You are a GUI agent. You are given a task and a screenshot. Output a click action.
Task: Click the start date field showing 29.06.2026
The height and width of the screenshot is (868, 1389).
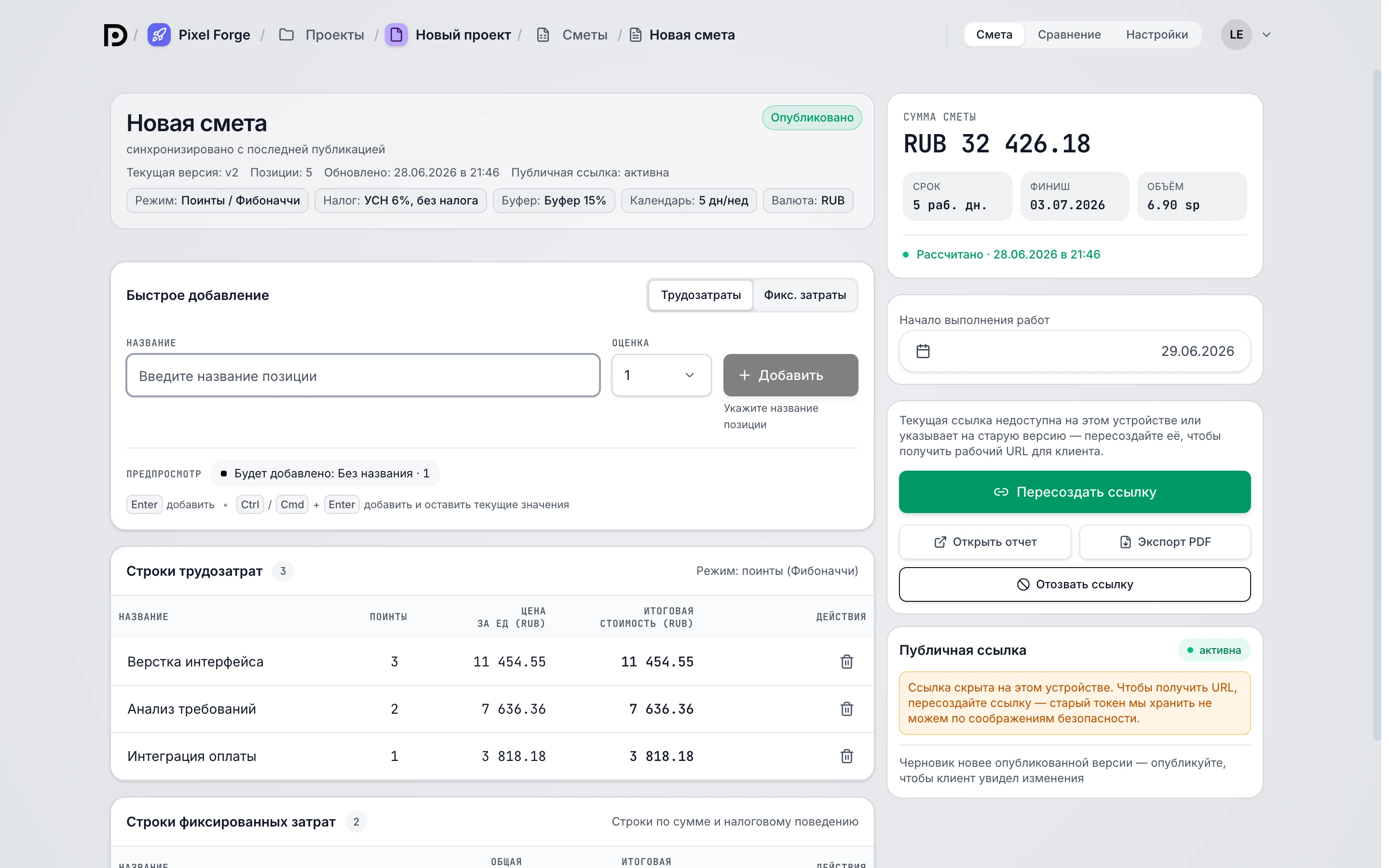click(1075, 351)
